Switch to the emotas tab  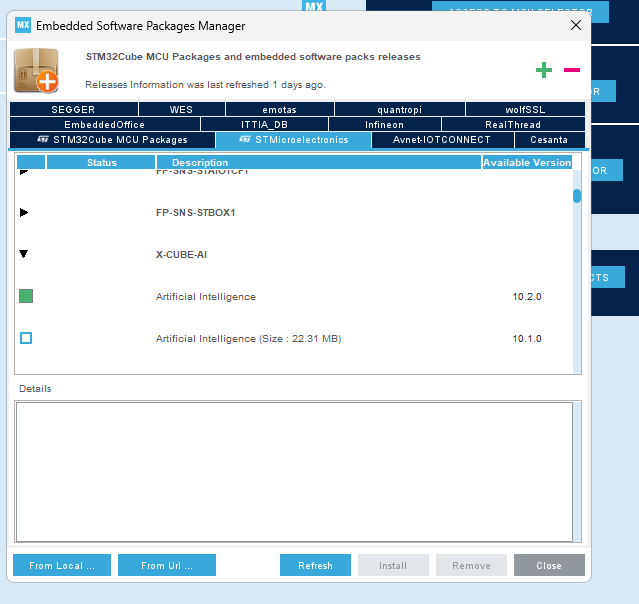(280, 110)
